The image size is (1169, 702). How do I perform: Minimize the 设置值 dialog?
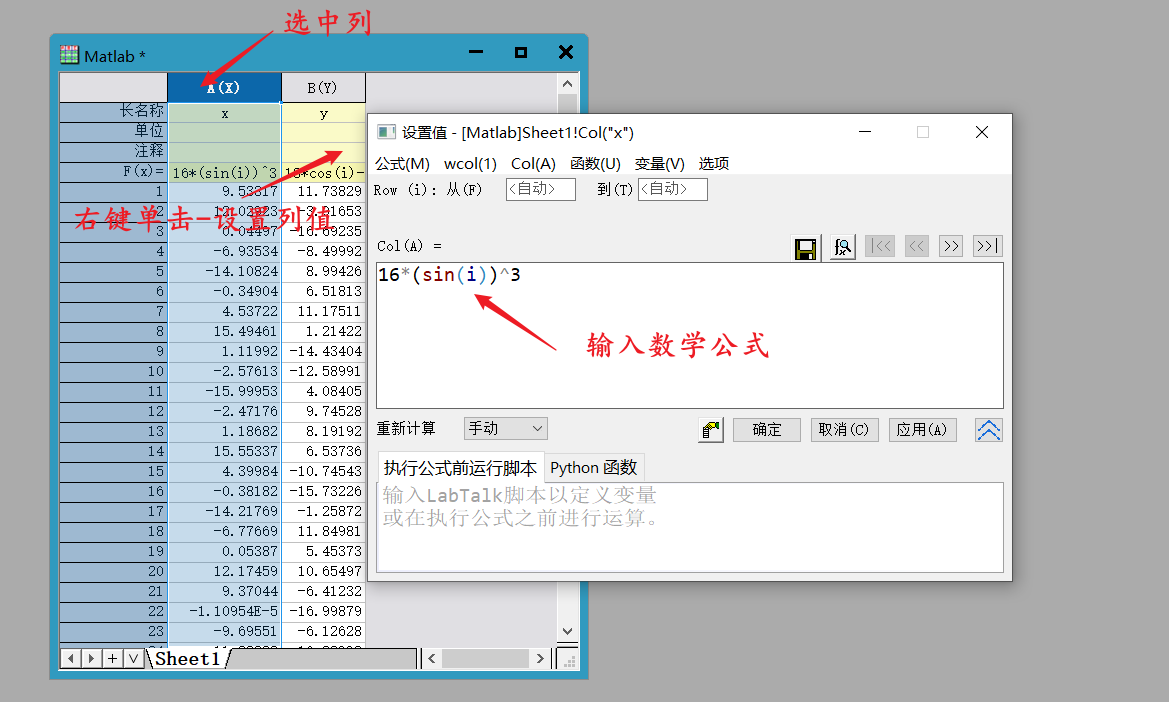pyautogui.click(x=865, y=132)
